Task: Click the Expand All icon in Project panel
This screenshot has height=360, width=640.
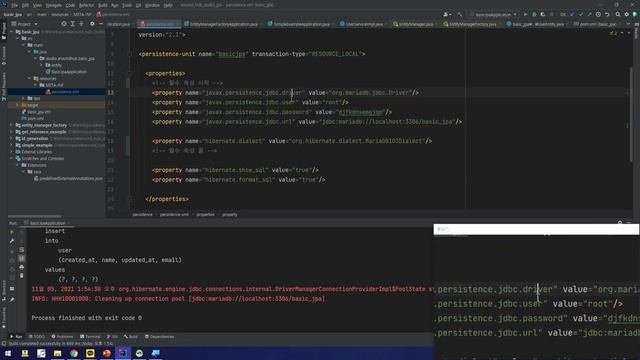Action: tap(73, 24)
